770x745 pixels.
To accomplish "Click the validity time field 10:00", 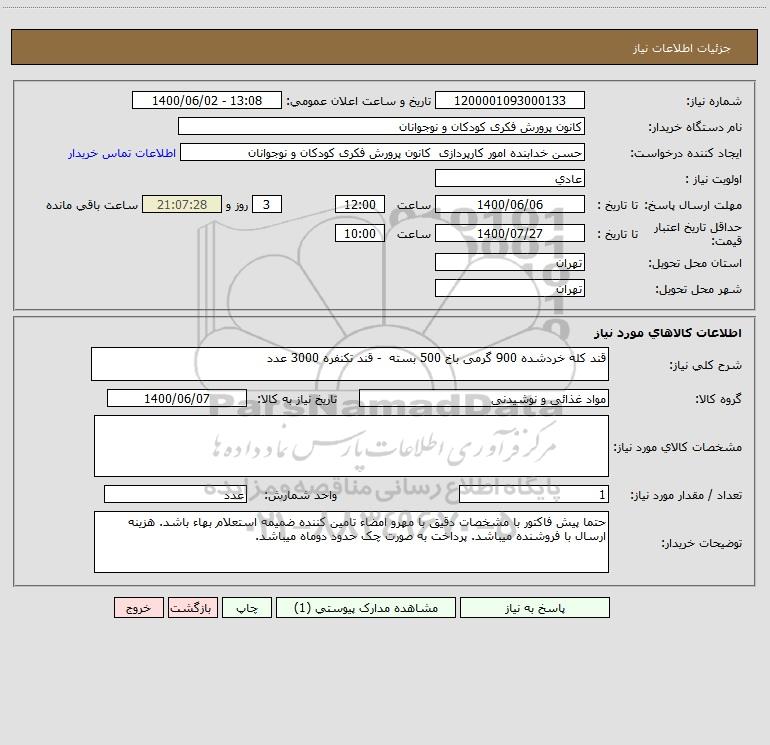I will [359, 233].
